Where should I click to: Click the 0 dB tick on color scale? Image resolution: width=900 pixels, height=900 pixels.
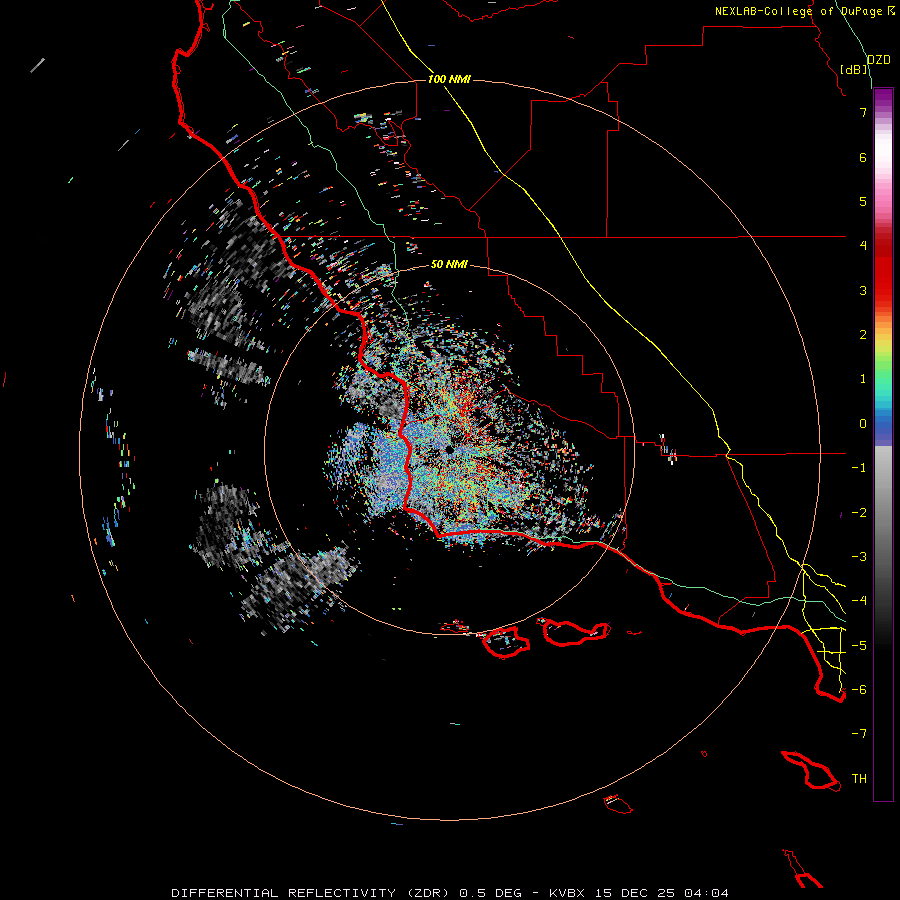coord(863,424)
